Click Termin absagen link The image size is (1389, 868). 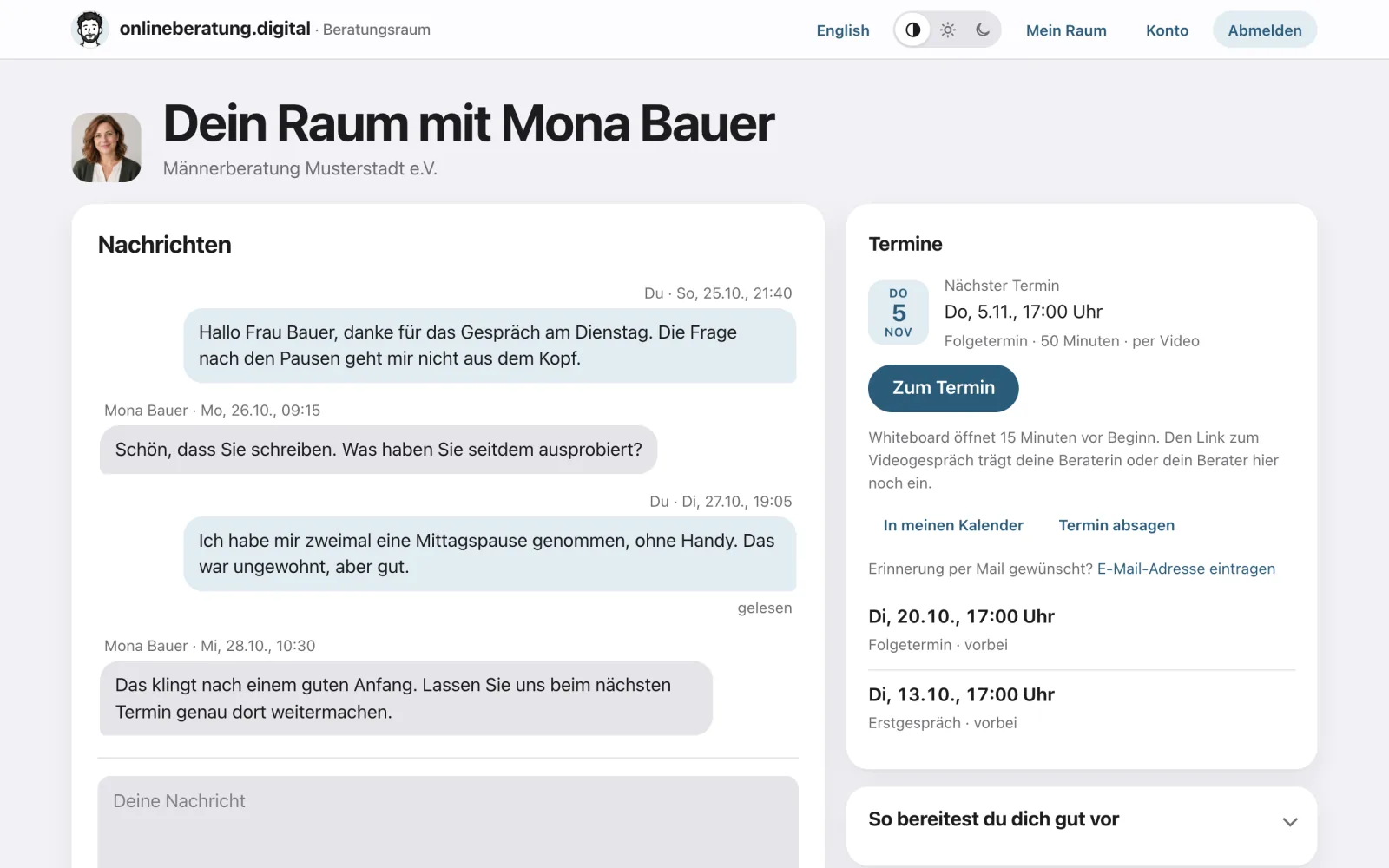(x=1116, y=525)
